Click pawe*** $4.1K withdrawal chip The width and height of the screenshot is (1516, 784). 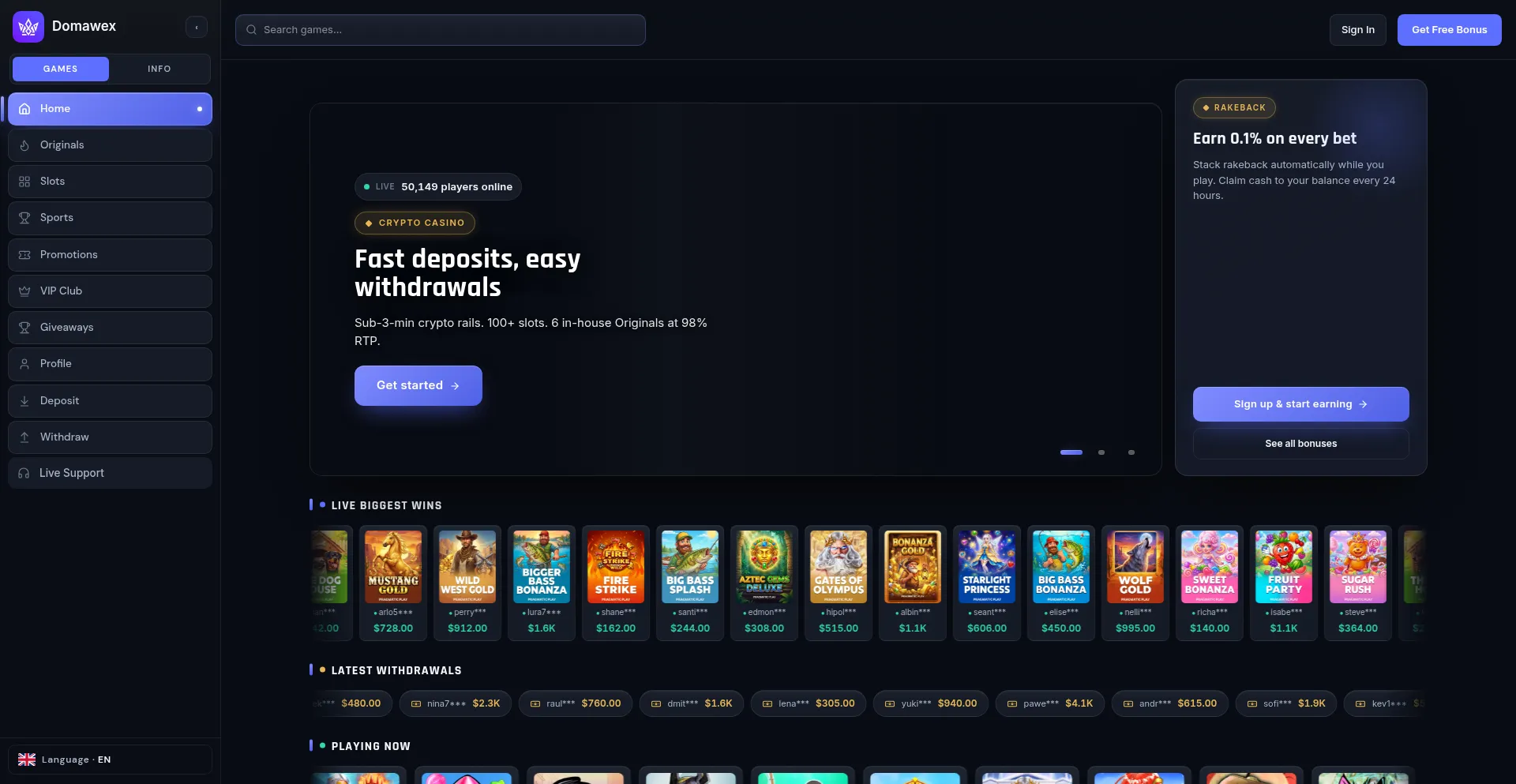click(x=1050, y=703)
